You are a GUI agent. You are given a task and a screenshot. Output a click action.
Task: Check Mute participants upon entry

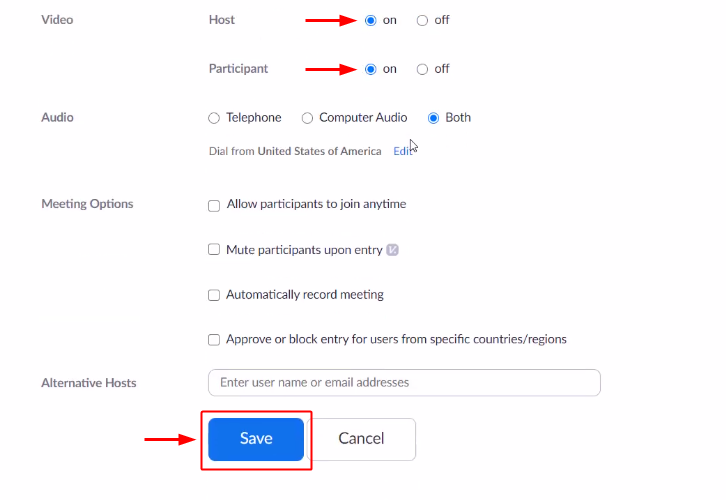click(214, 250)
